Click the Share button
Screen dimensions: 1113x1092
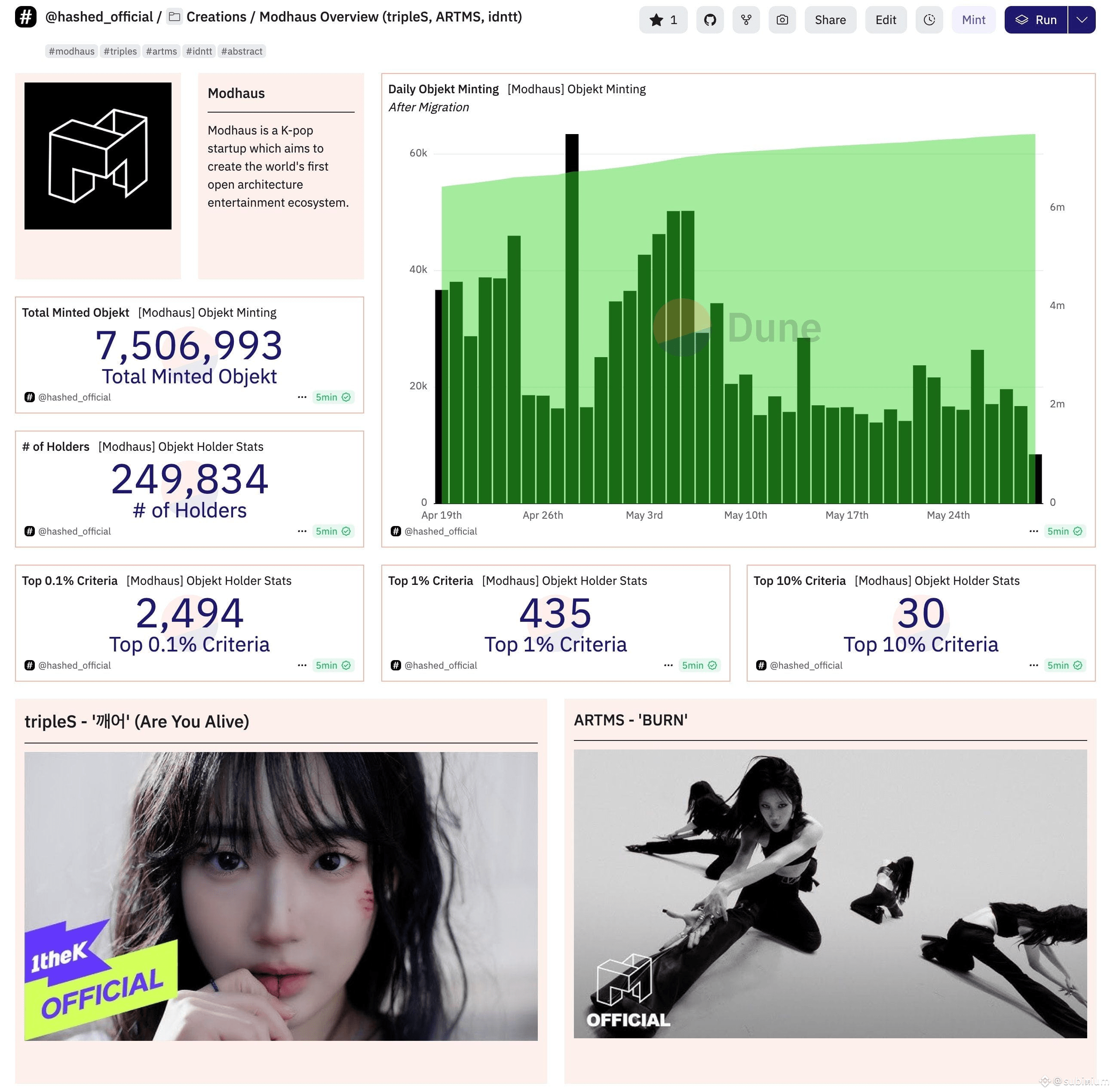pyautogui.click(x=830, y=20)
